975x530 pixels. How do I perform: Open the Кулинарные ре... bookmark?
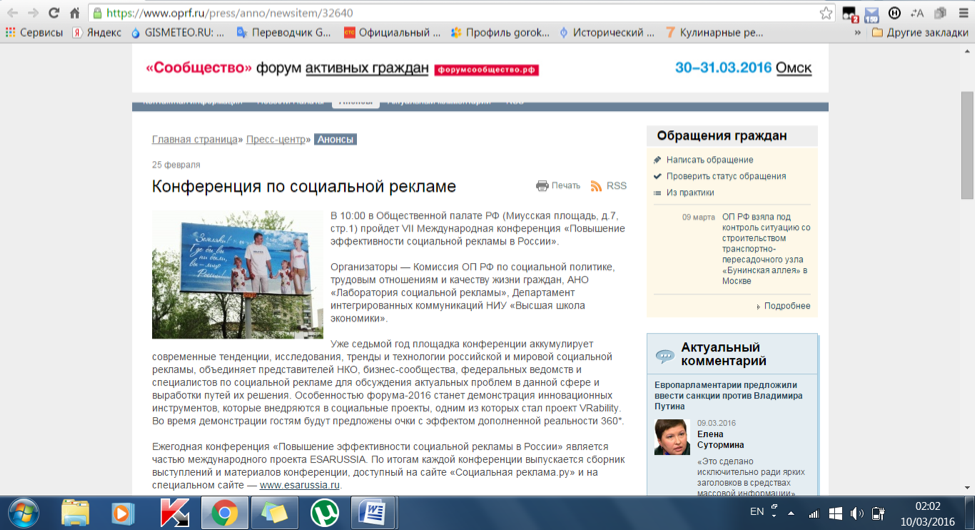click(714, 32)
